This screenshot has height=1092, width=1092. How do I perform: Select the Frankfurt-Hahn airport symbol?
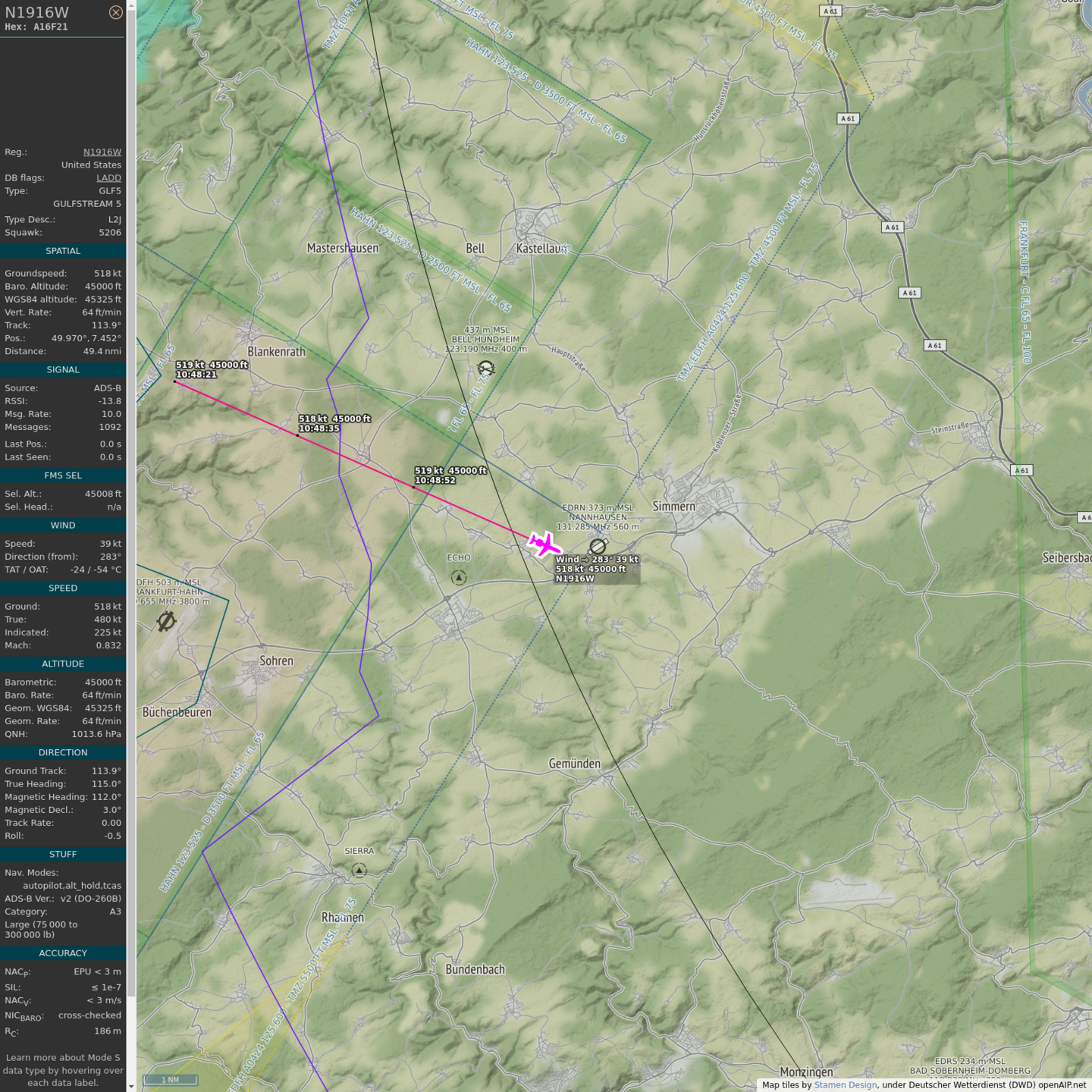[166, 622]
